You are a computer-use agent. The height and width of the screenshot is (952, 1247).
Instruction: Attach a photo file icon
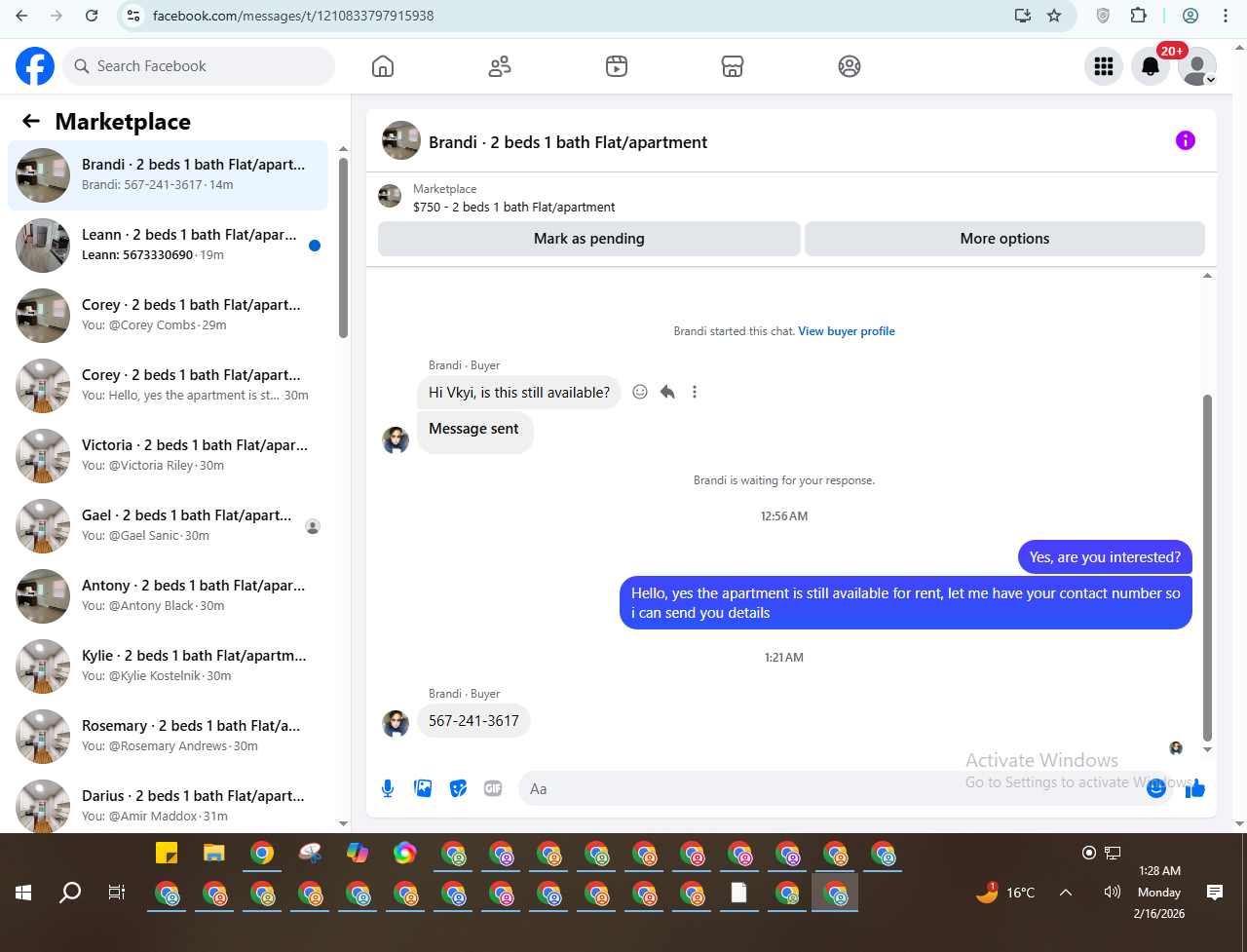(423, 788)
